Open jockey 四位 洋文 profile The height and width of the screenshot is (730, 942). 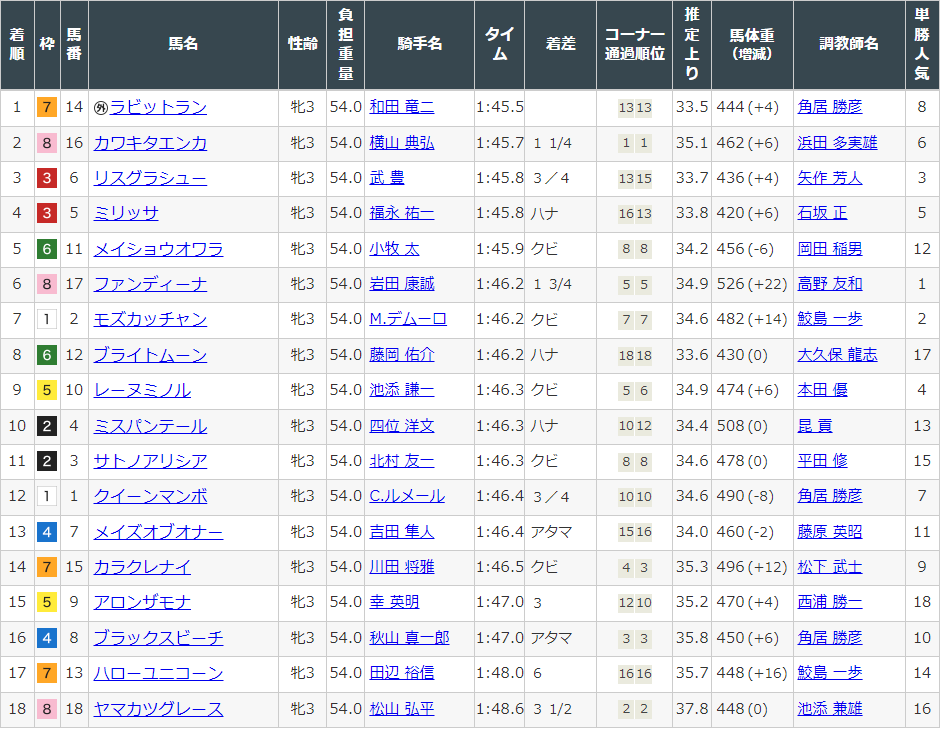coord(401,425)
